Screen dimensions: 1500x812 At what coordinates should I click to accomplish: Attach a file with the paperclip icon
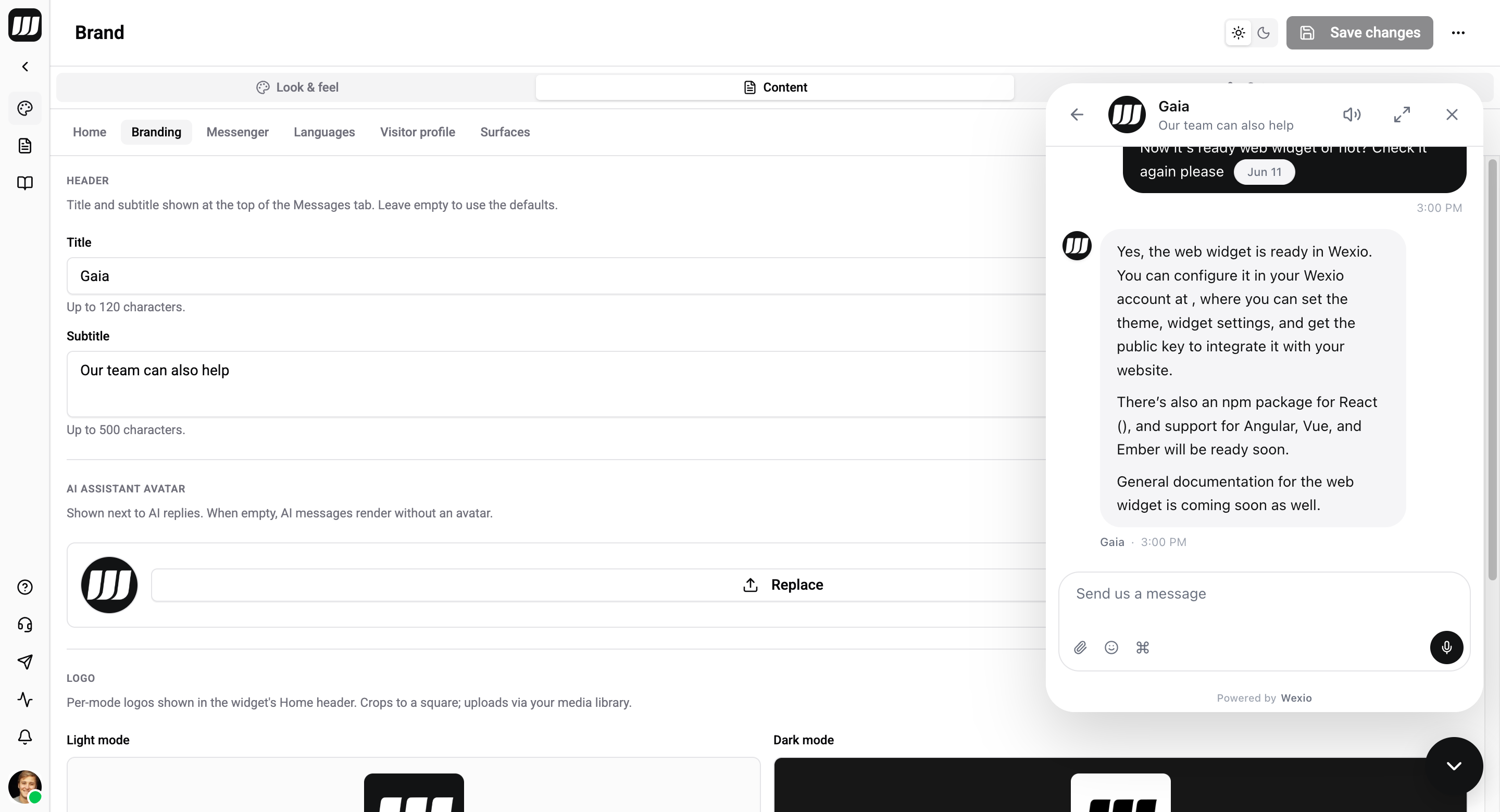(1080, 648)
